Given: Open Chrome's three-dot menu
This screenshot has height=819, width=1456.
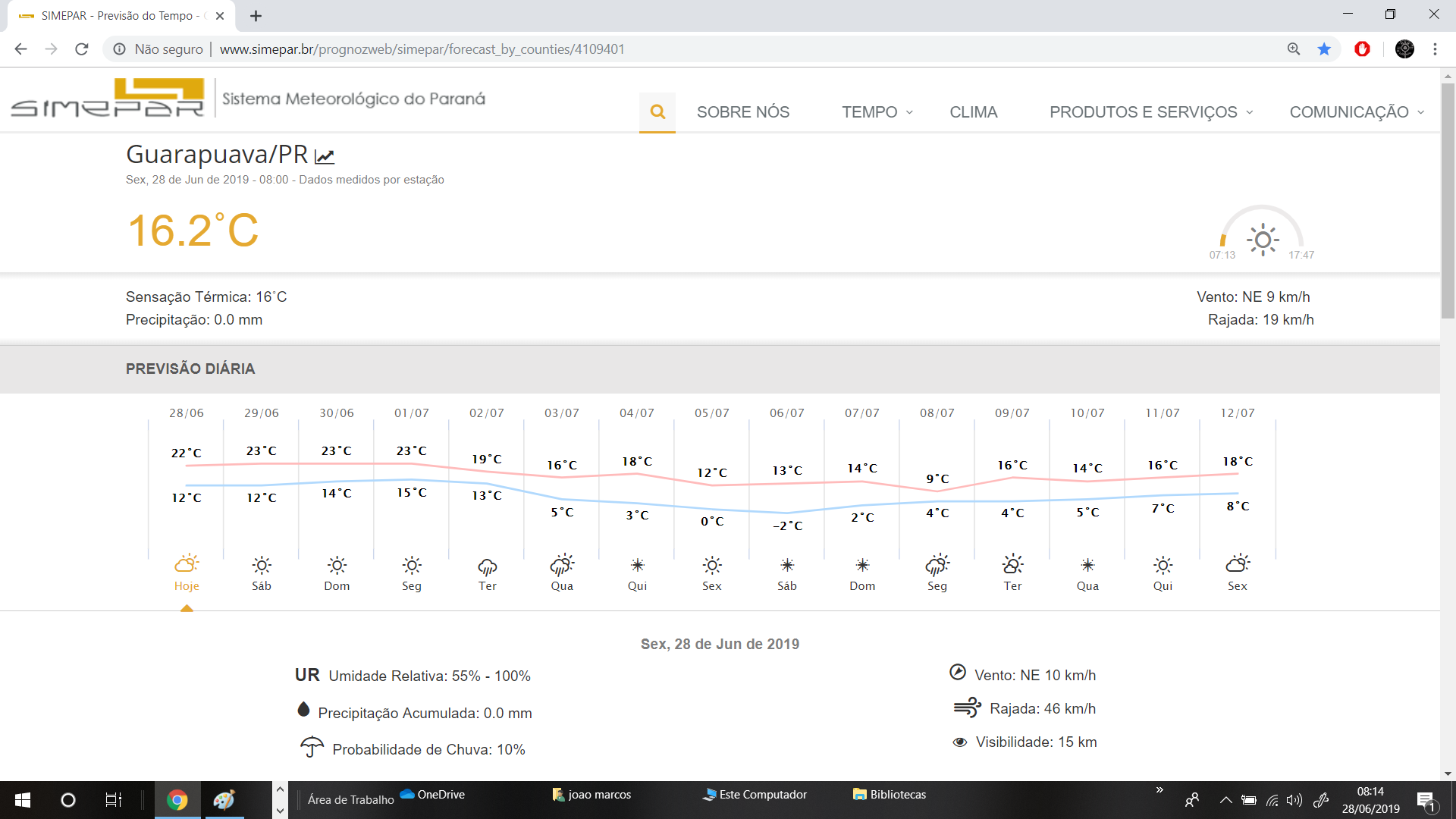Looking at the screenshot, I should point(1435,49).
